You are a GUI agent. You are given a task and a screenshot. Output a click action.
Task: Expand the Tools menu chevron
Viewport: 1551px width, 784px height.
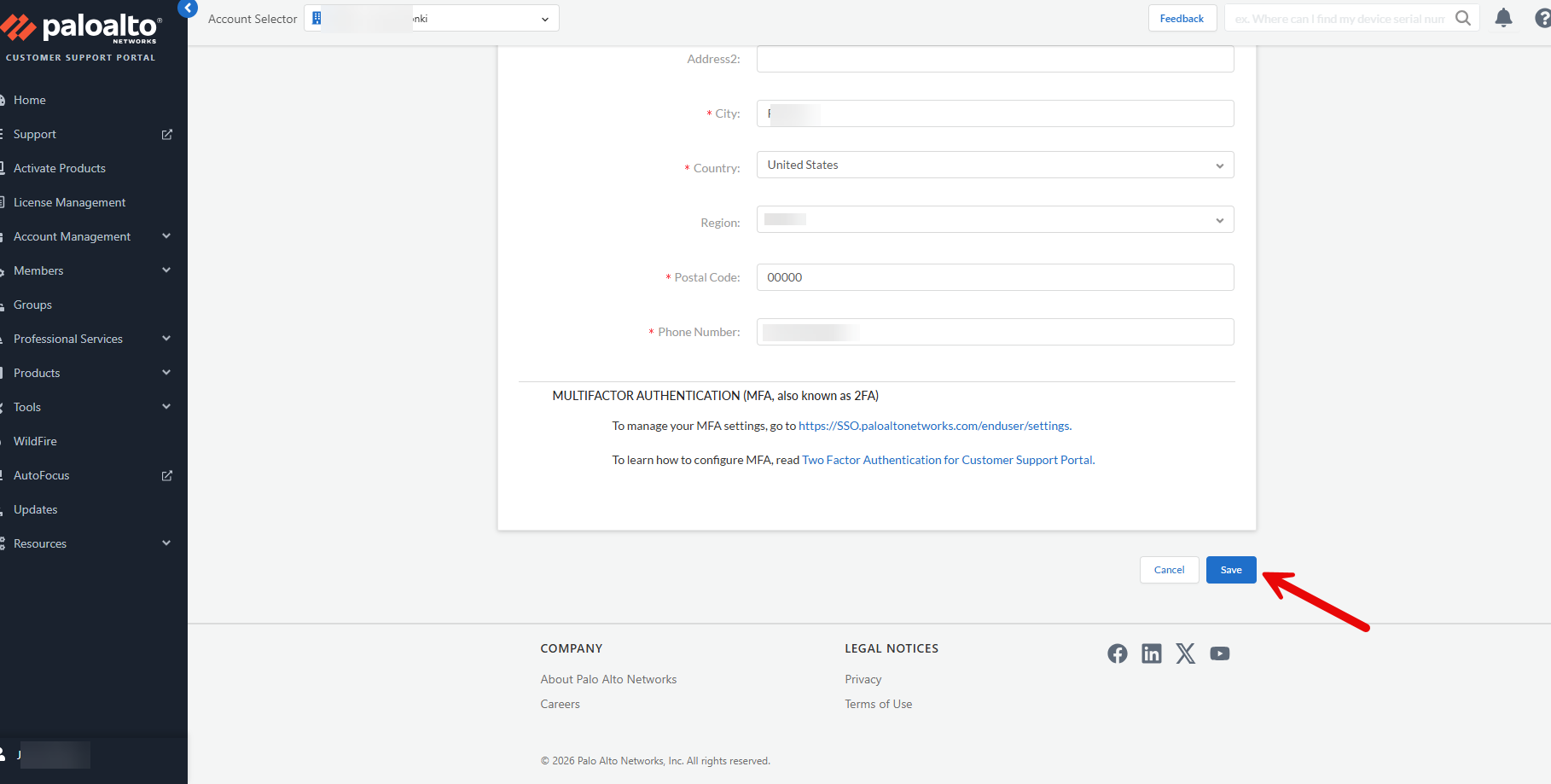click(166, 407)
